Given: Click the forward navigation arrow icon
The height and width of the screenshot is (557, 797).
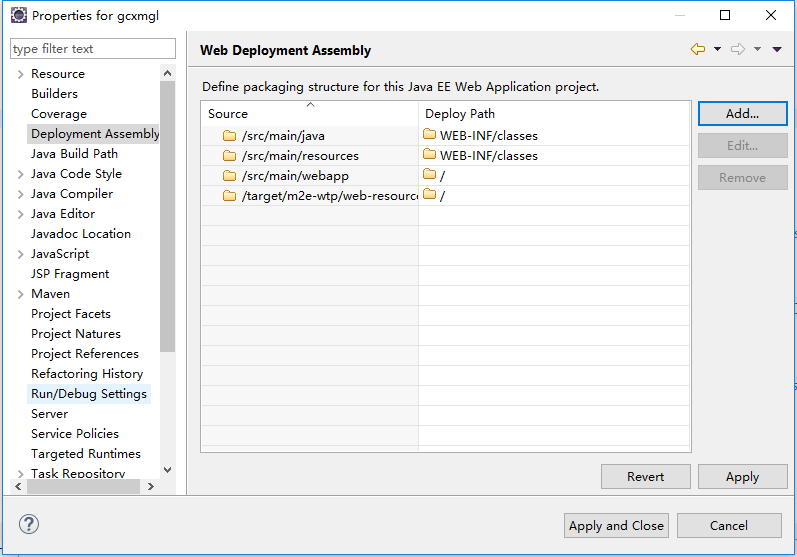Looking at the screenshot, I should coord(738,49).
